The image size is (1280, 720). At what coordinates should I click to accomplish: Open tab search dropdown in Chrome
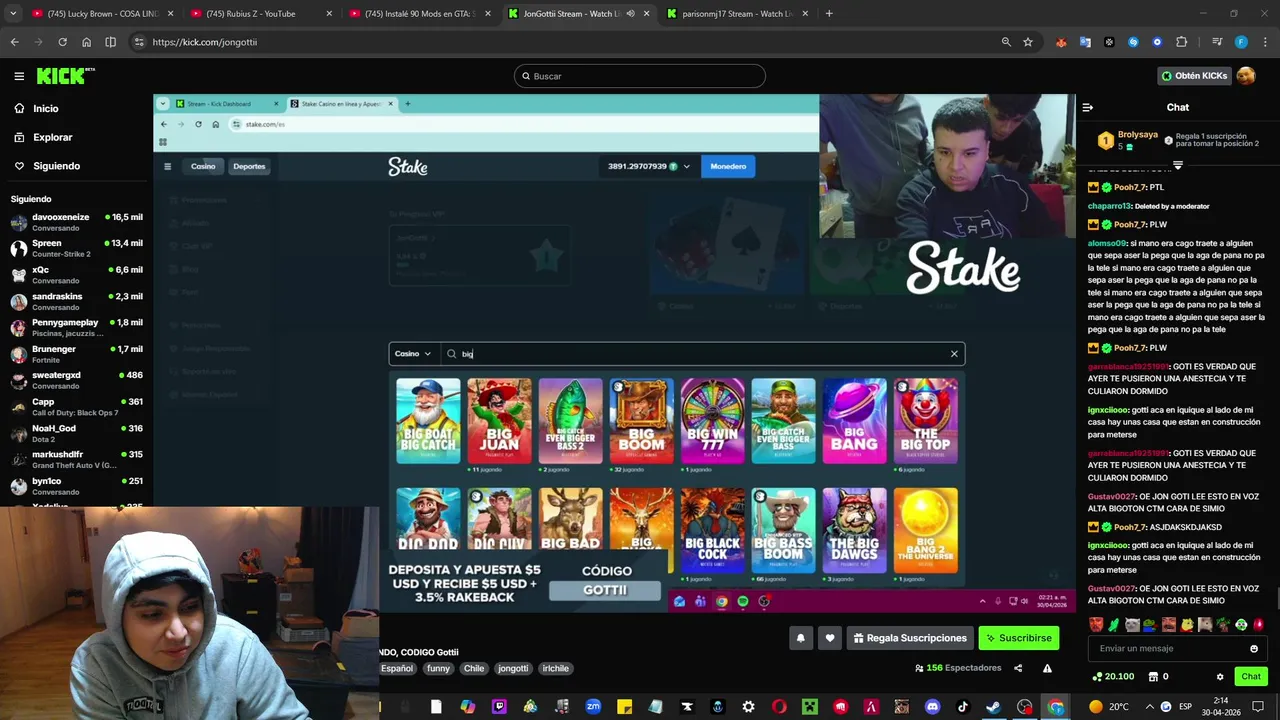(14, 13)
